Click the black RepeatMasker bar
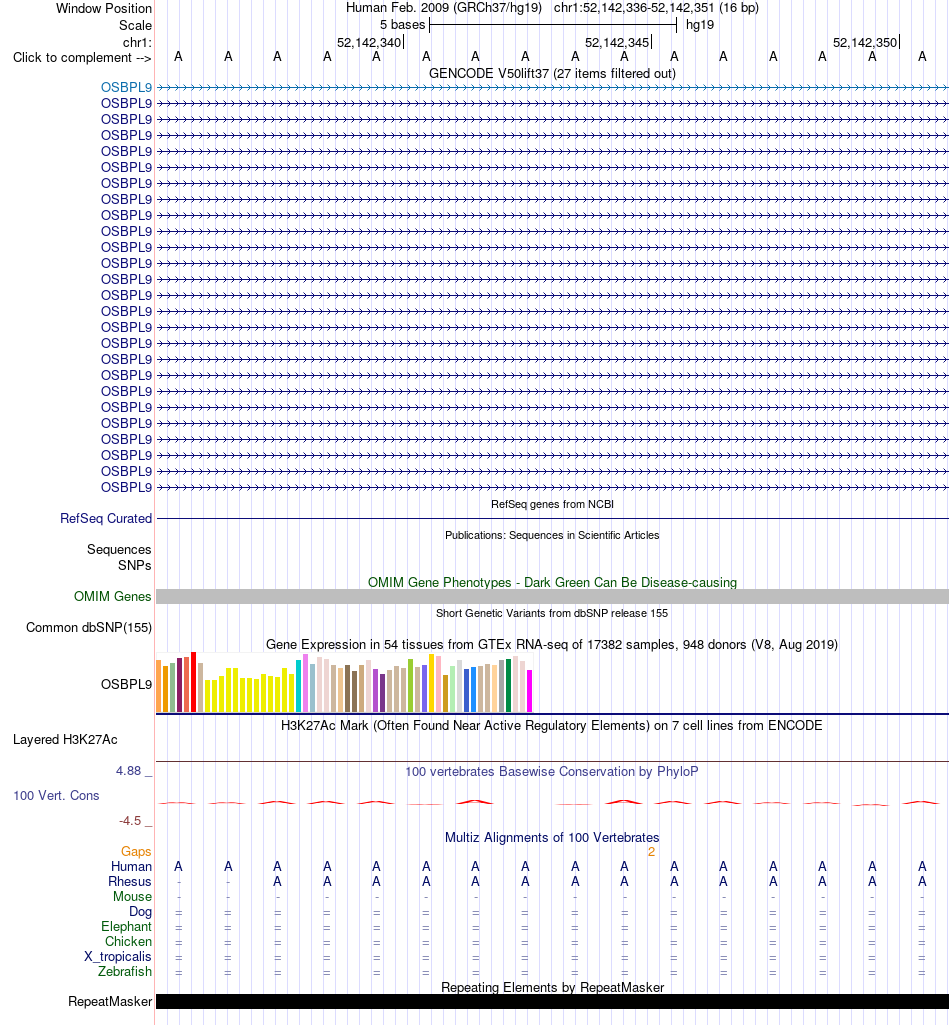The width and height of the screenshot is (950, 1025). click(552, 1001)
